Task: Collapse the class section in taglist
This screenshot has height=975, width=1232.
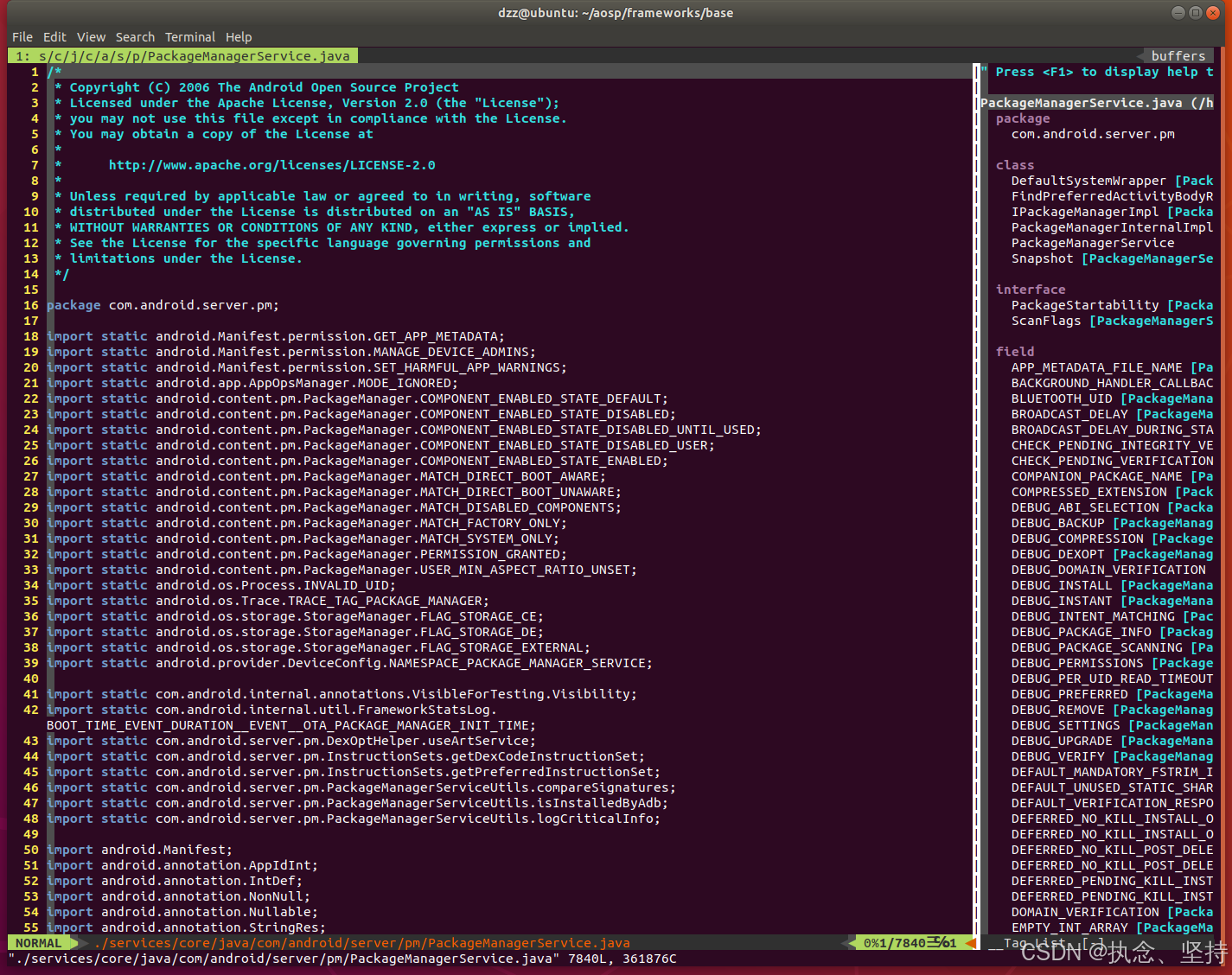Action: coord(1015,165)
